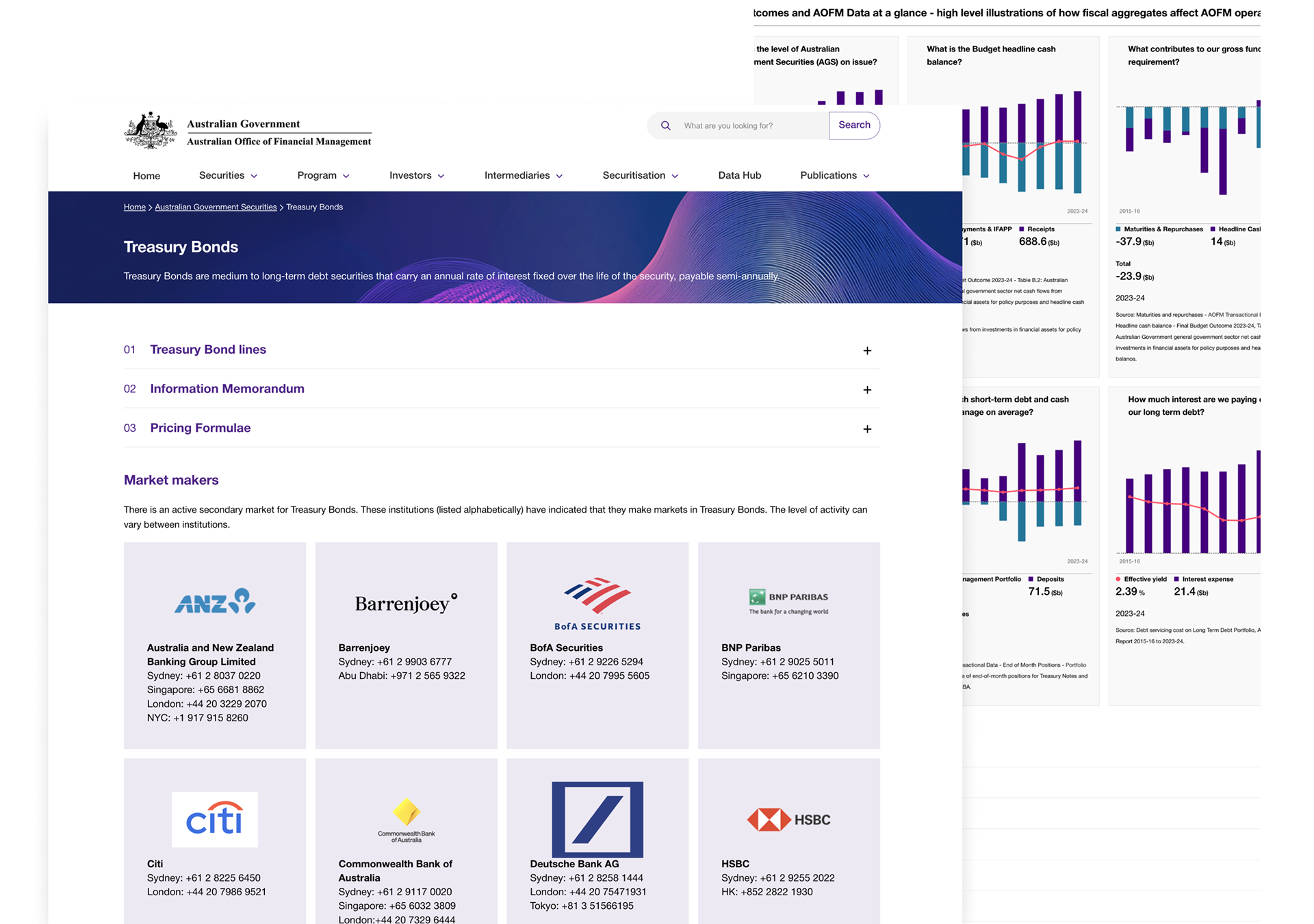Click 'Abu Dhabi: +971 2 565 9322'
The height and width of the screenshot is (924, 1314).
click(402, 676)
